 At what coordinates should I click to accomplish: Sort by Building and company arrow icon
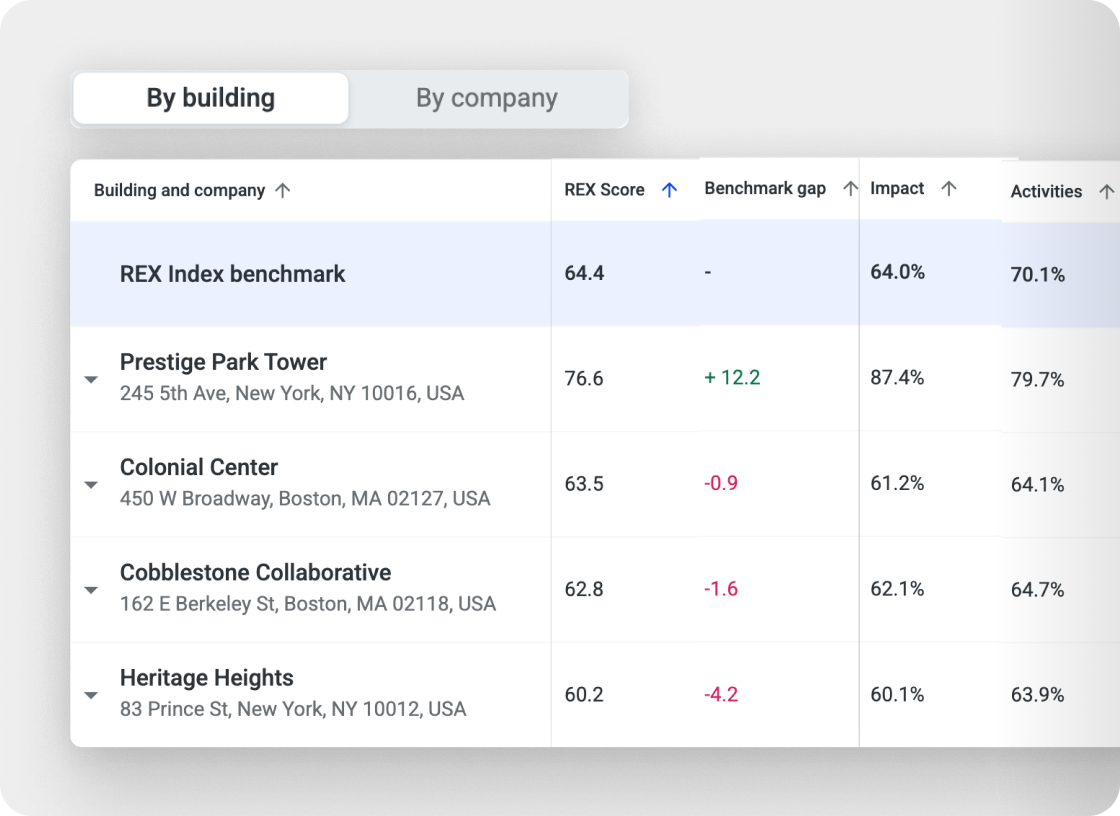[283, 190]
